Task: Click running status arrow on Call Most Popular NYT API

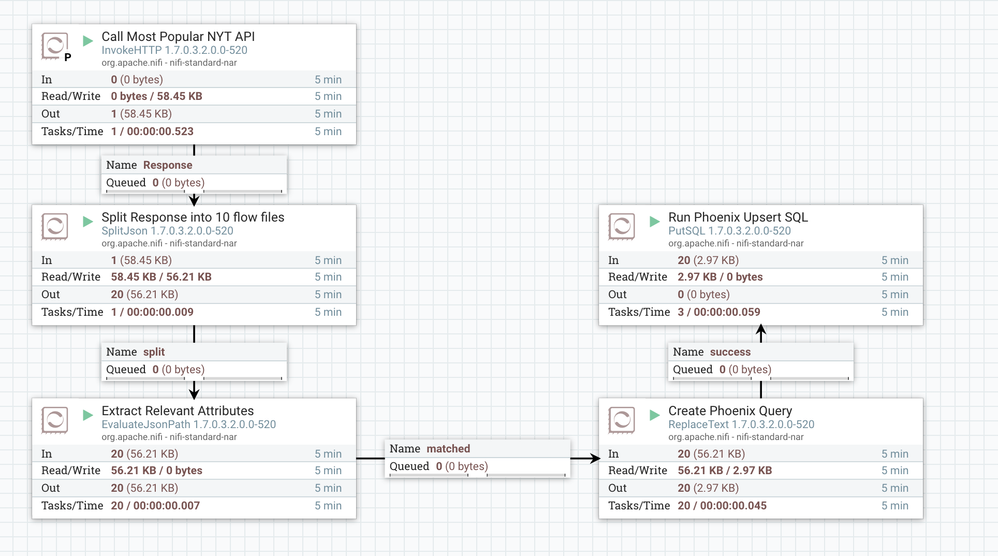Action: 88,41
